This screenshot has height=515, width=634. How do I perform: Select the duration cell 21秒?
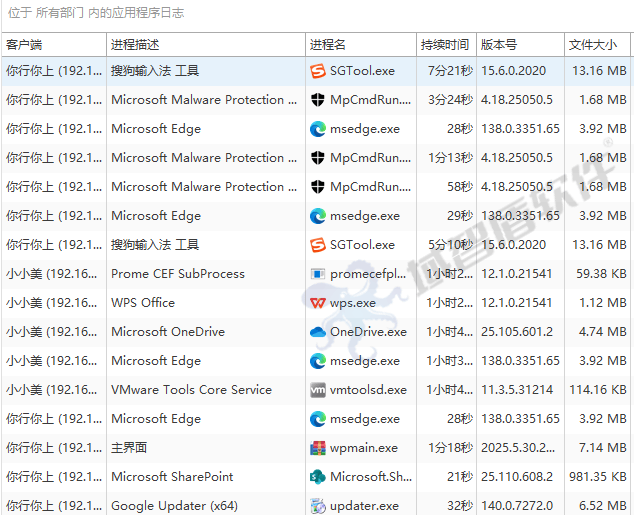(x=460, y=477)
